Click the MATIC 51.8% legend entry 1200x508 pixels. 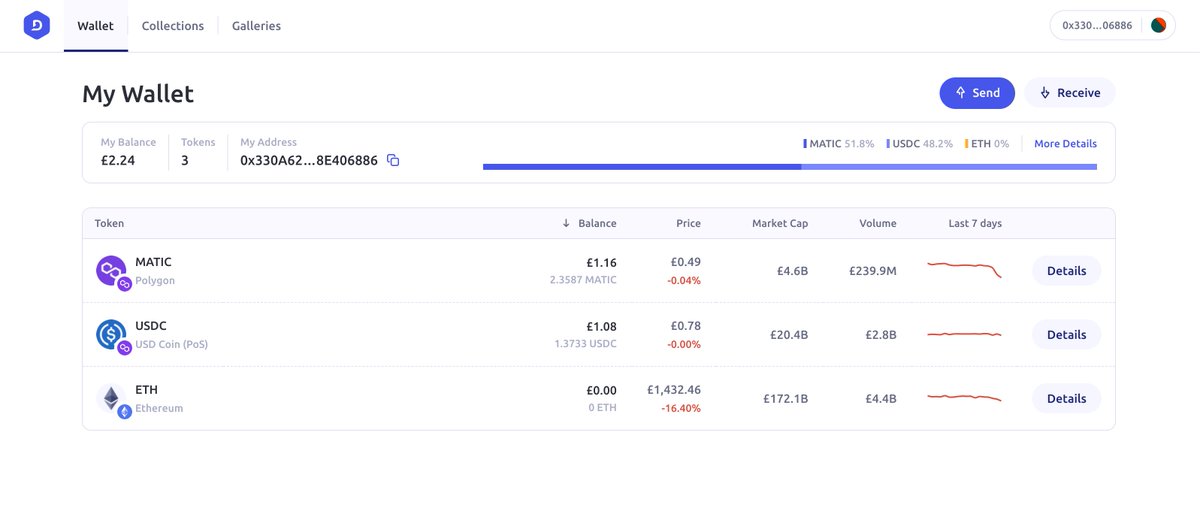[x=838, y=144]
